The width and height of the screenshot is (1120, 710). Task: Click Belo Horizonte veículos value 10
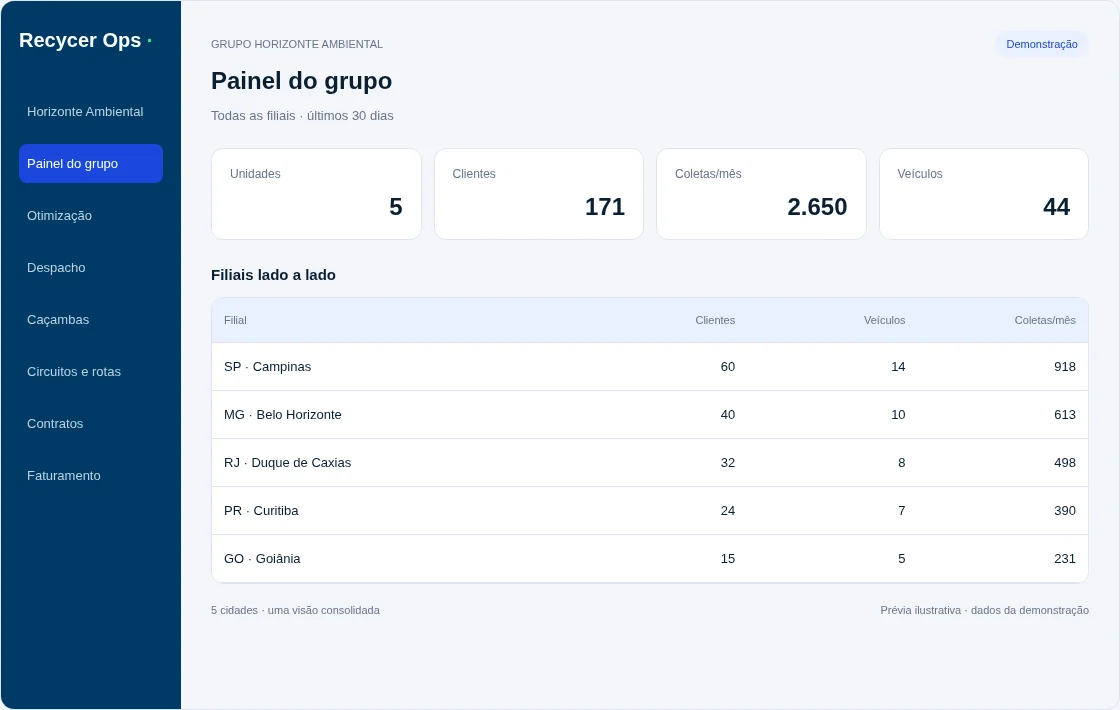pos(898,415)
